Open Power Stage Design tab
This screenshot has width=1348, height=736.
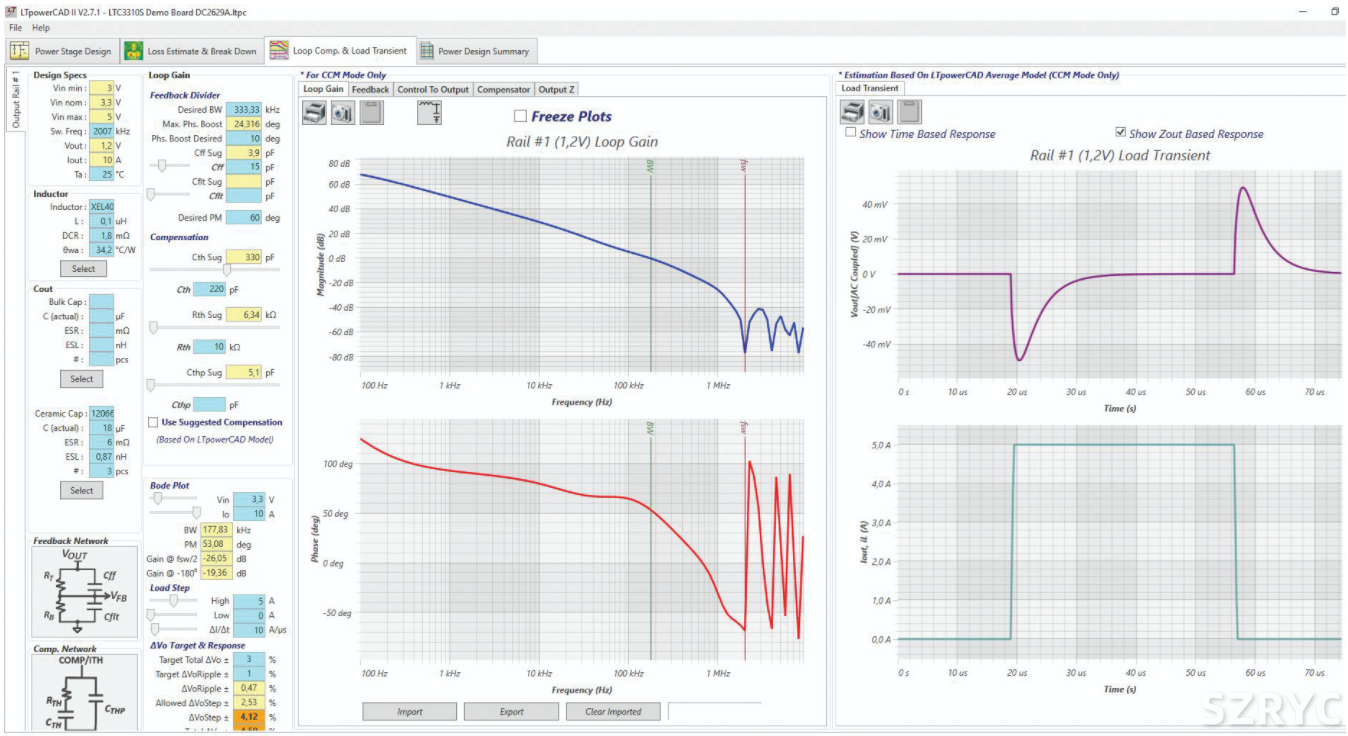tap(63, 51)
